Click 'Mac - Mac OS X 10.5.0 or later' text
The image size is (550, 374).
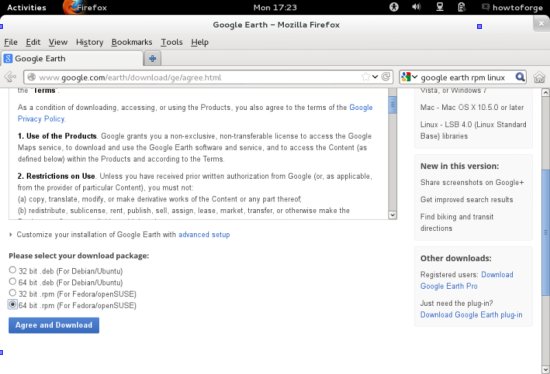(472, 107)
